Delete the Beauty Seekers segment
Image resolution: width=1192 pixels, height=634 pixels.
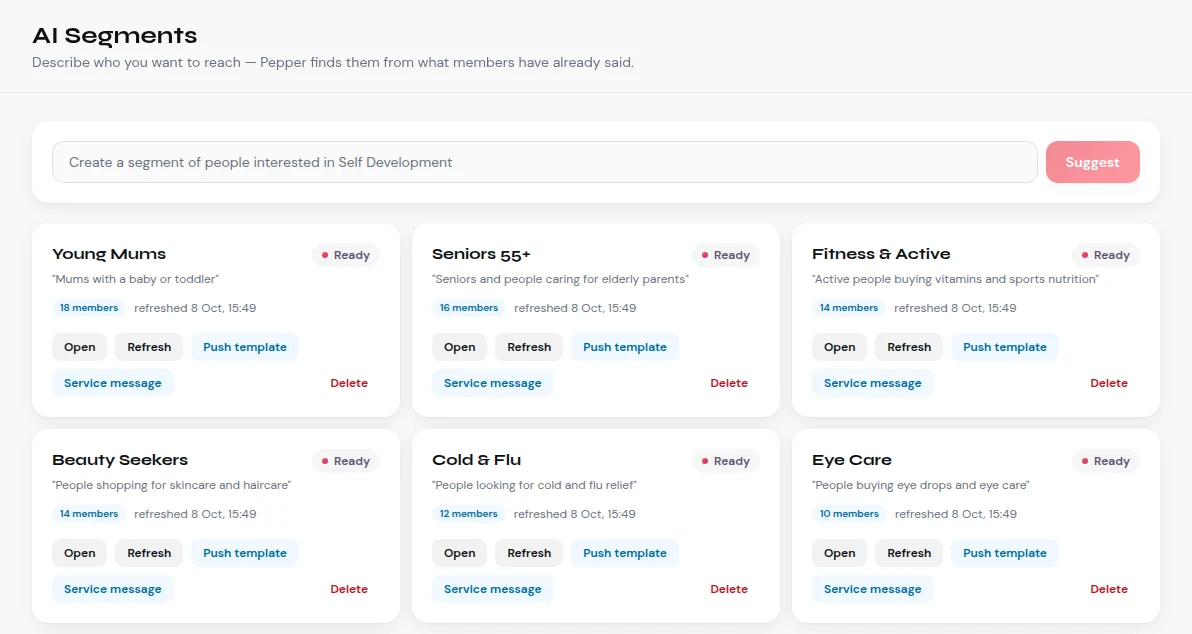[x=349, y=589]
